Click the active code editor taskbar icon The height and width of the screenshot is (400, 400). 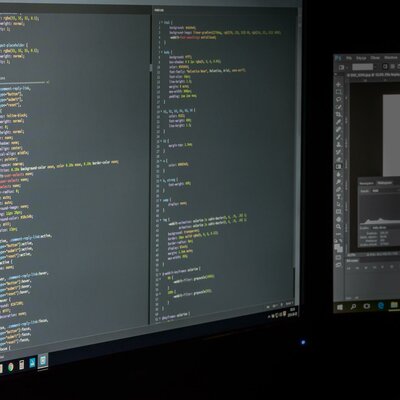pyautogui.click(x=43, y=361)
